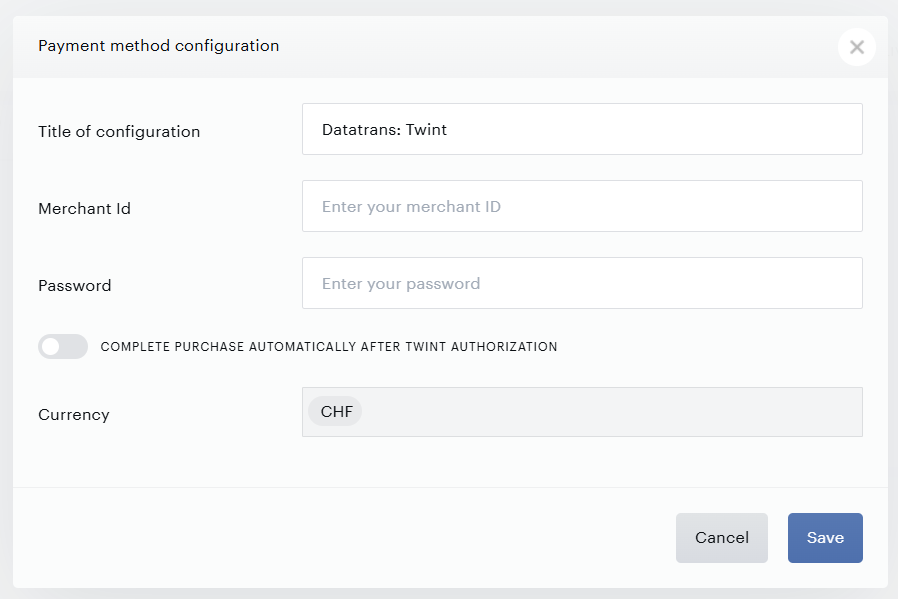Focus the Password input field
The image size is (898, 599).
coord(582,283)
